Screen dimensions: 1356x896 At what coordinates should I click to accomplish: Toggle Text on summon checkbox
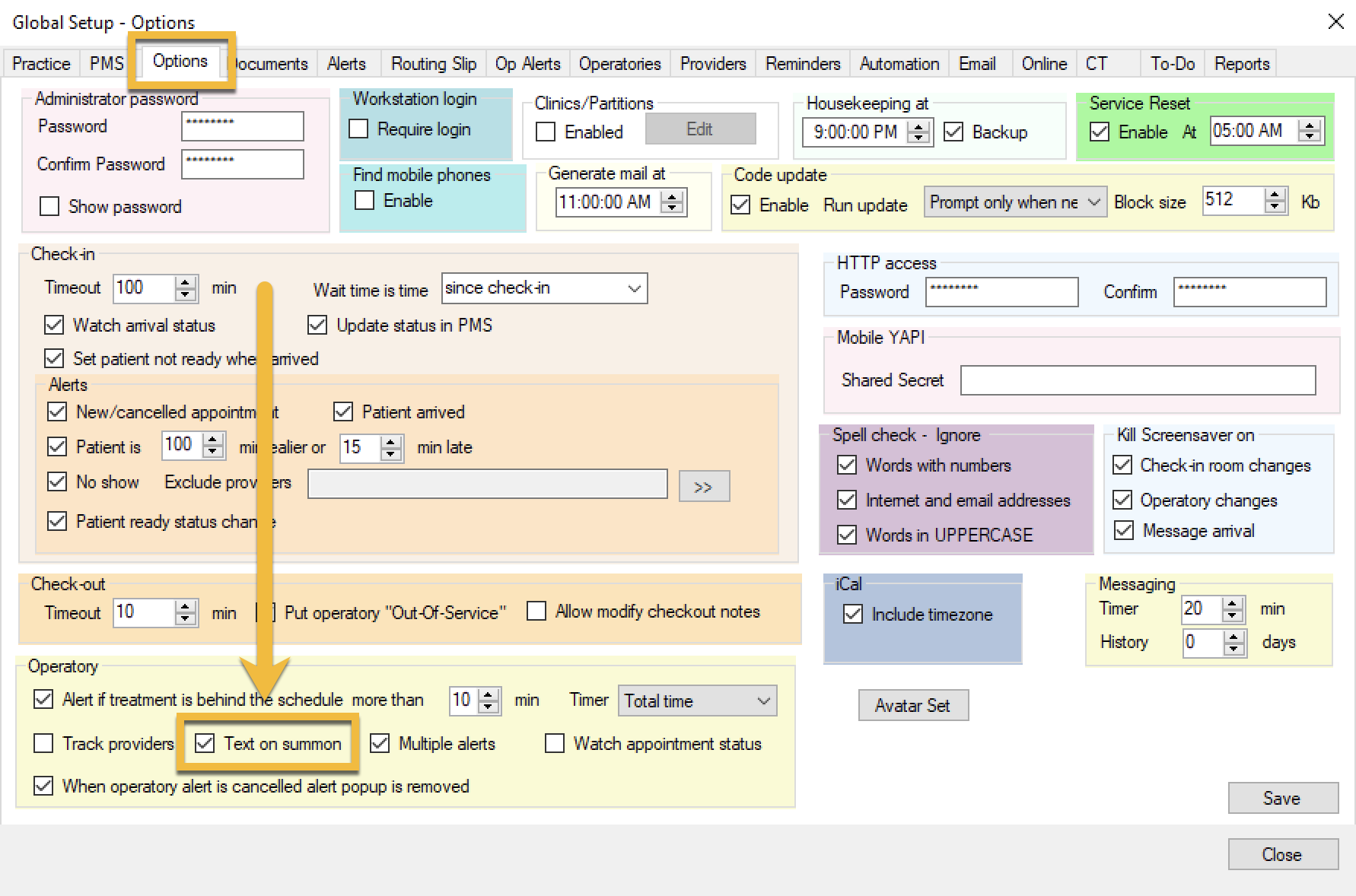coord(205,743)
